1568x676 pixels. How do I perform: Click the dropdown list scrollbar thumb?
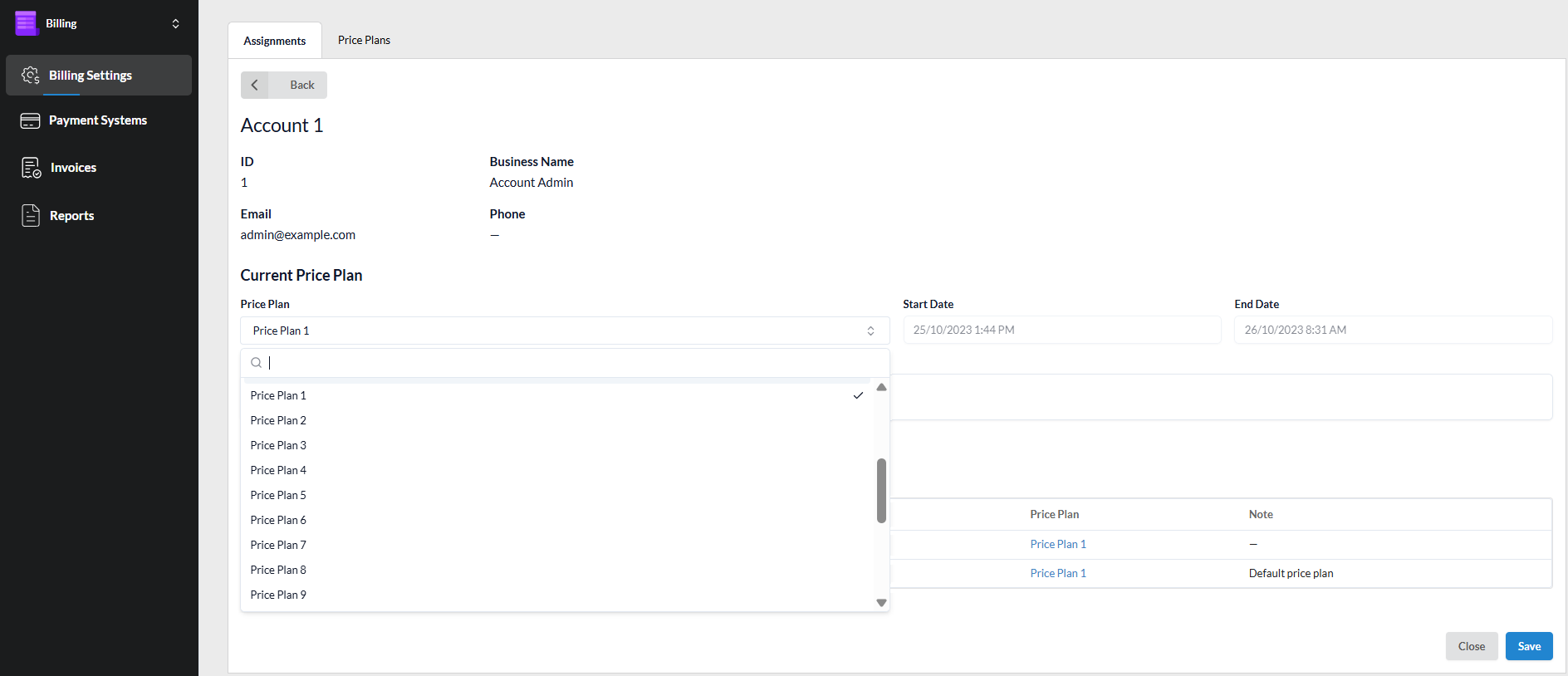coord(881,490)
